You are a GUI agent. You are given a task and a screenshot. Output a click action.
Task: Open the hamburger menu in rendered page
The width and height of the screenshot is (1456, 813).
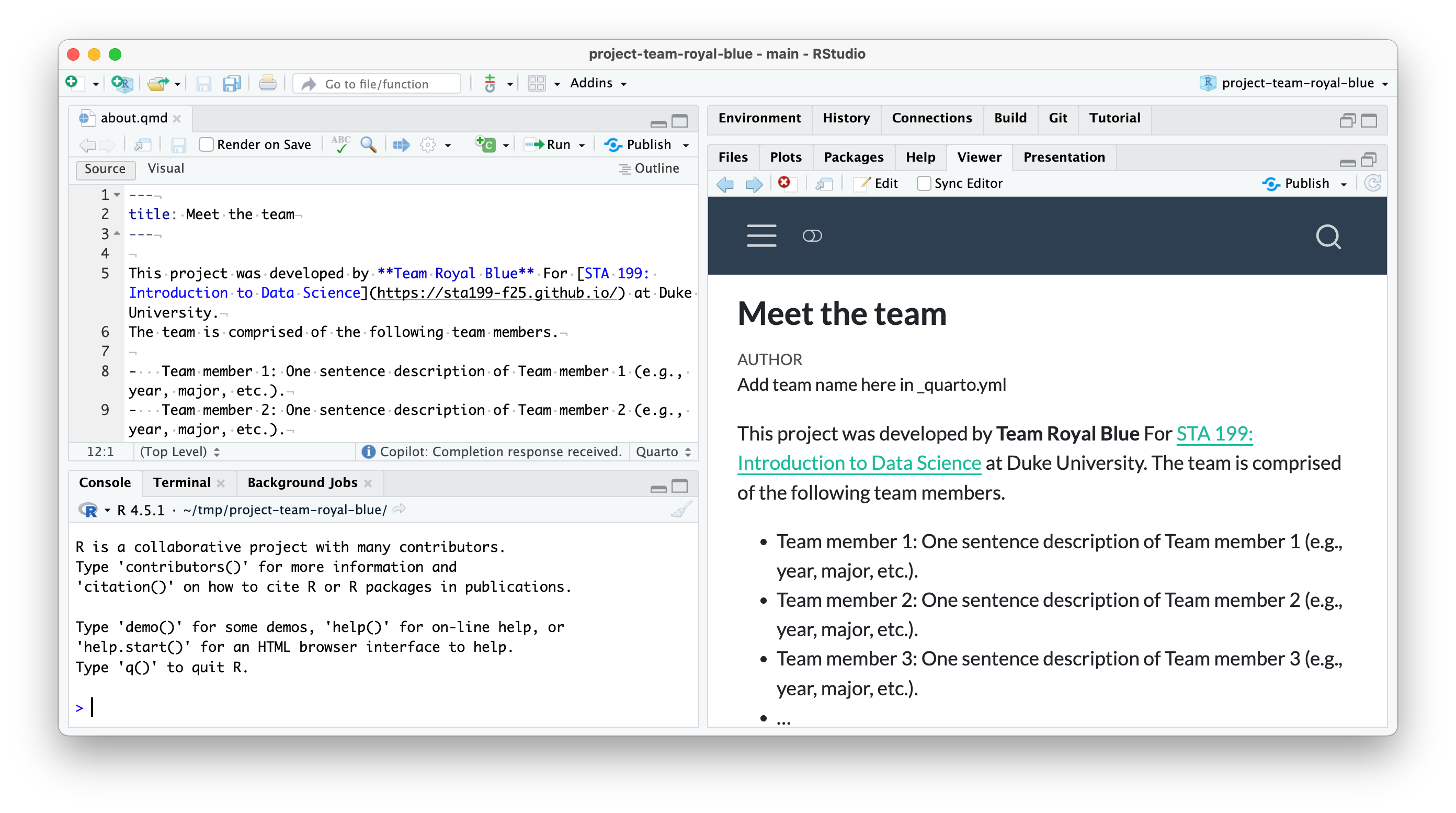point(761,236)
